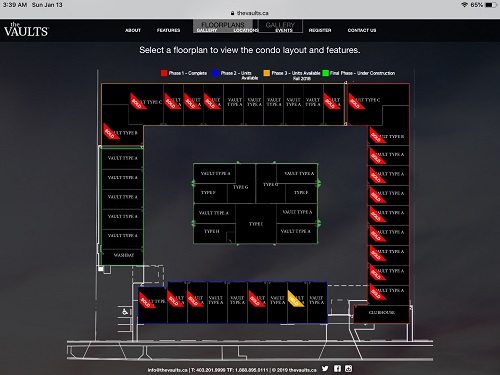Click the 'Select a floorplan' heading text

pos(250,50)
